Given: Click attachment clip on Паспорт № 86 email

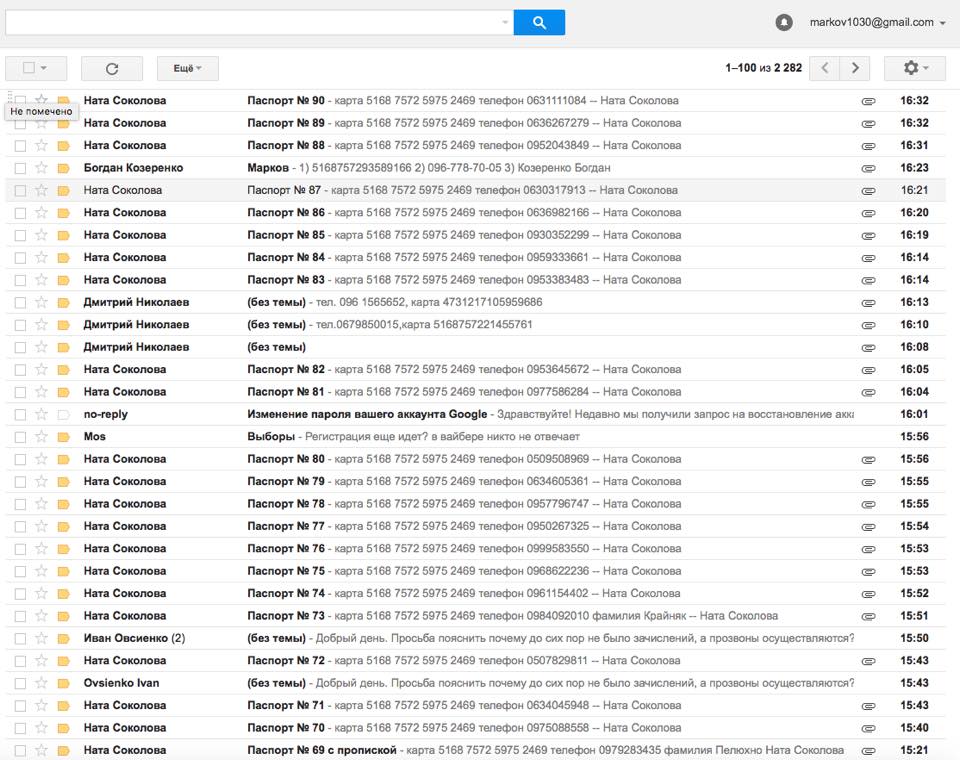Looking at the screenshot, I should tap(868, 213).
